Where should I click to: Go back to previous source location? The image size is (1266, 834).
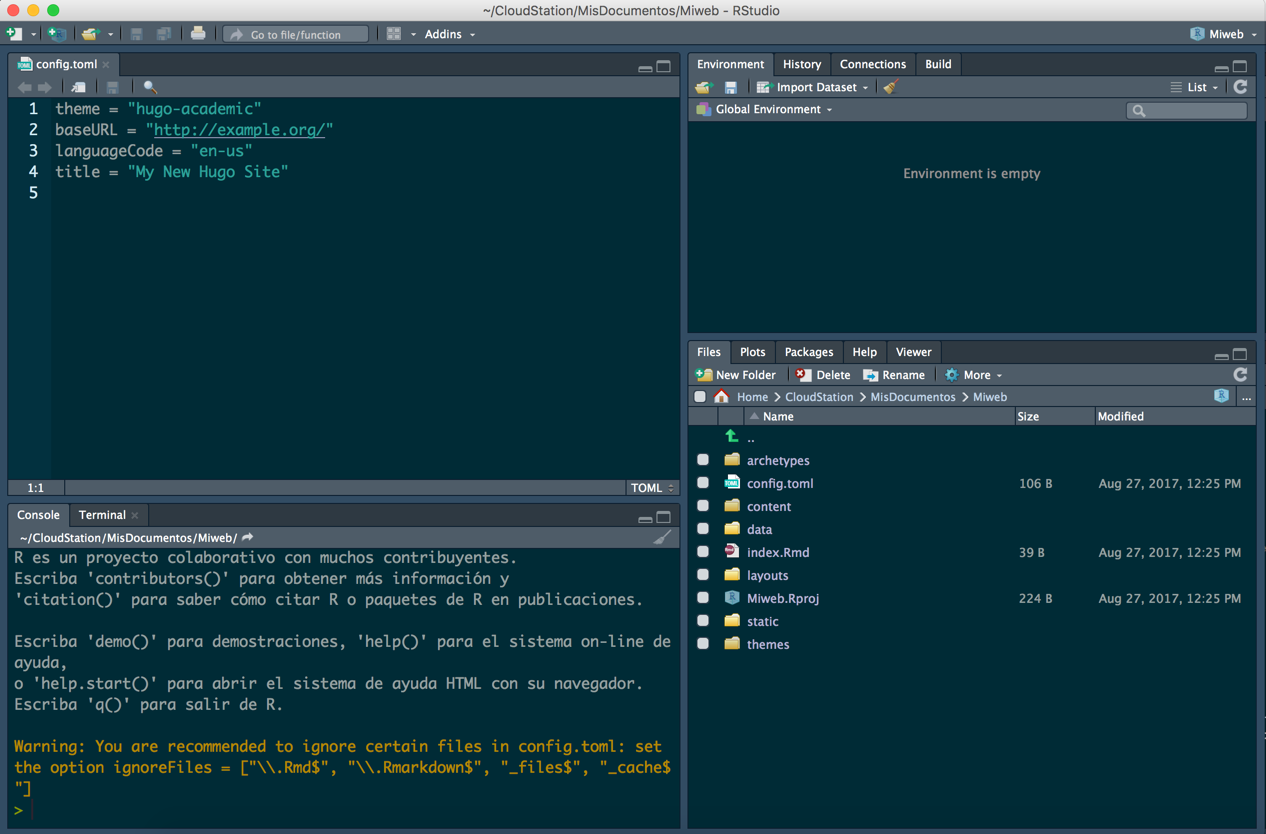(x=25, y=87)
